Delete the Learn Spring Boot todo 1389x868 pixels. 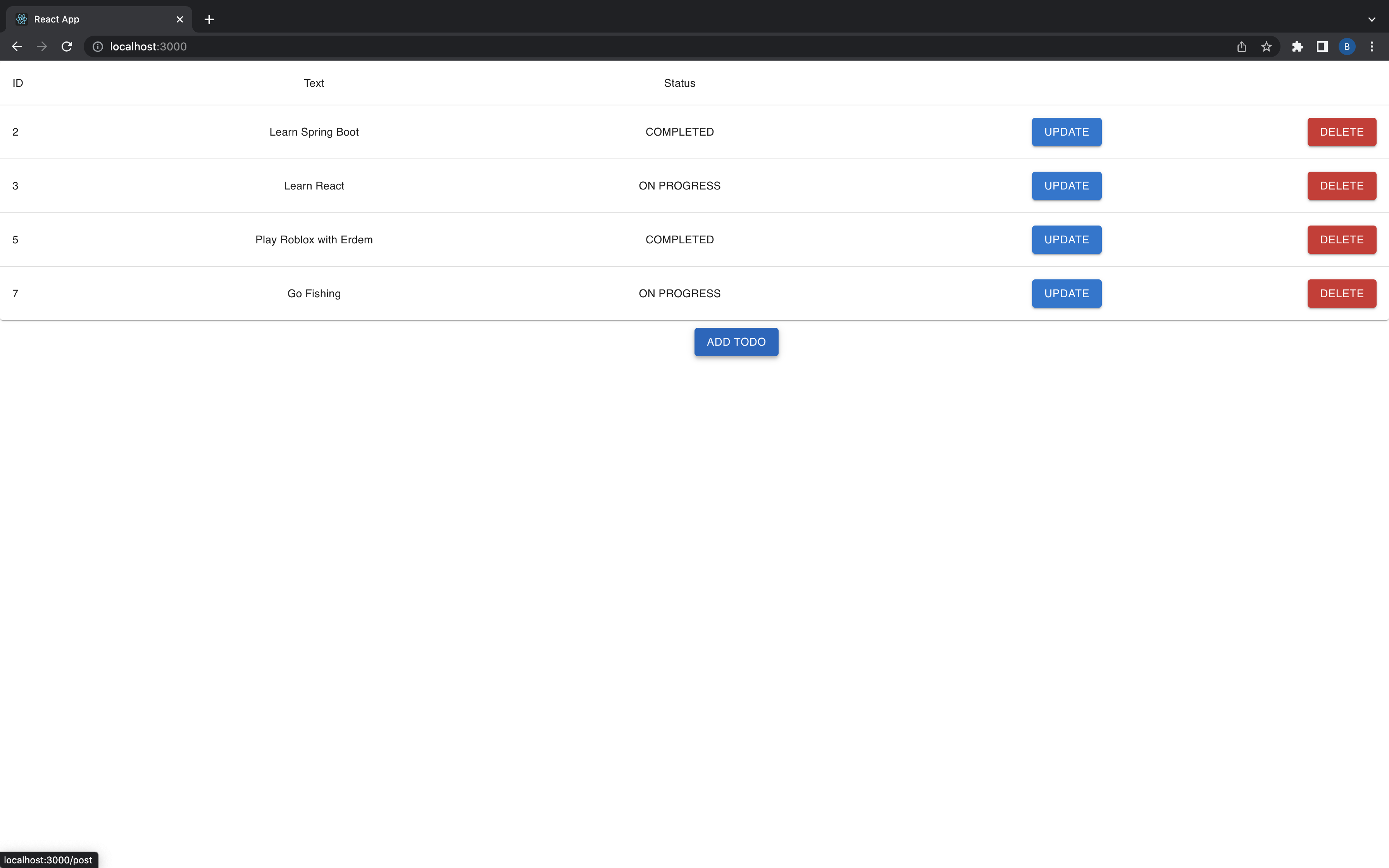click(1341, 131)
